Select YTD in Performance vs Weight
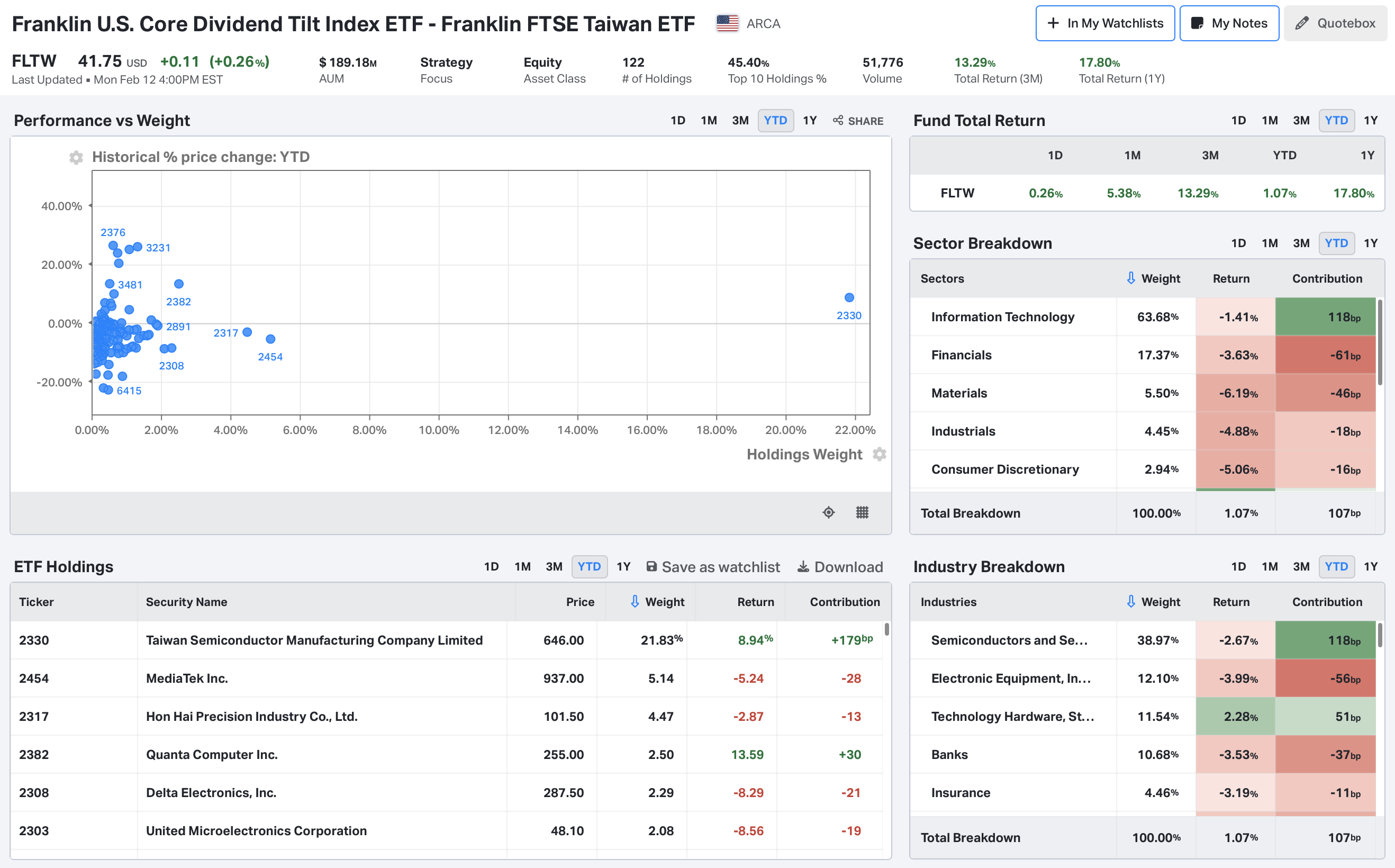The height and width of the screenshot is (868, 1395). tap(776, 121)
